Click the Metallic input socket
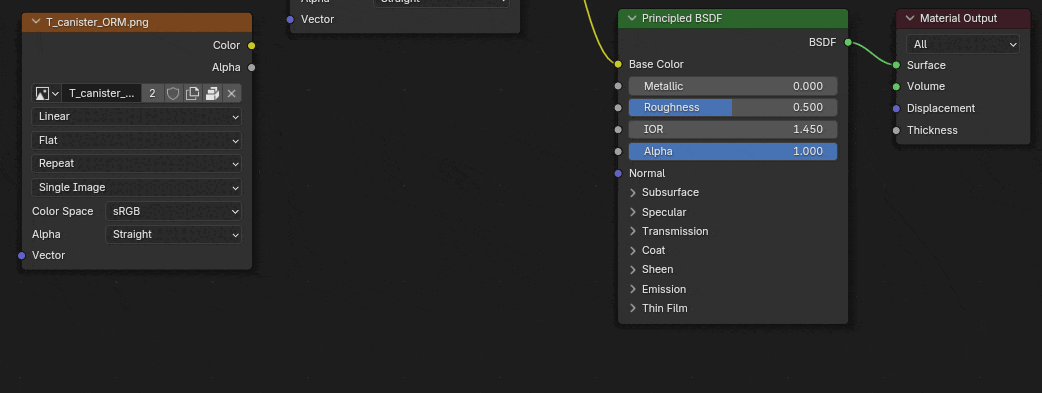The width and height of the screenshot is (1042, 393). pos(618,86)
